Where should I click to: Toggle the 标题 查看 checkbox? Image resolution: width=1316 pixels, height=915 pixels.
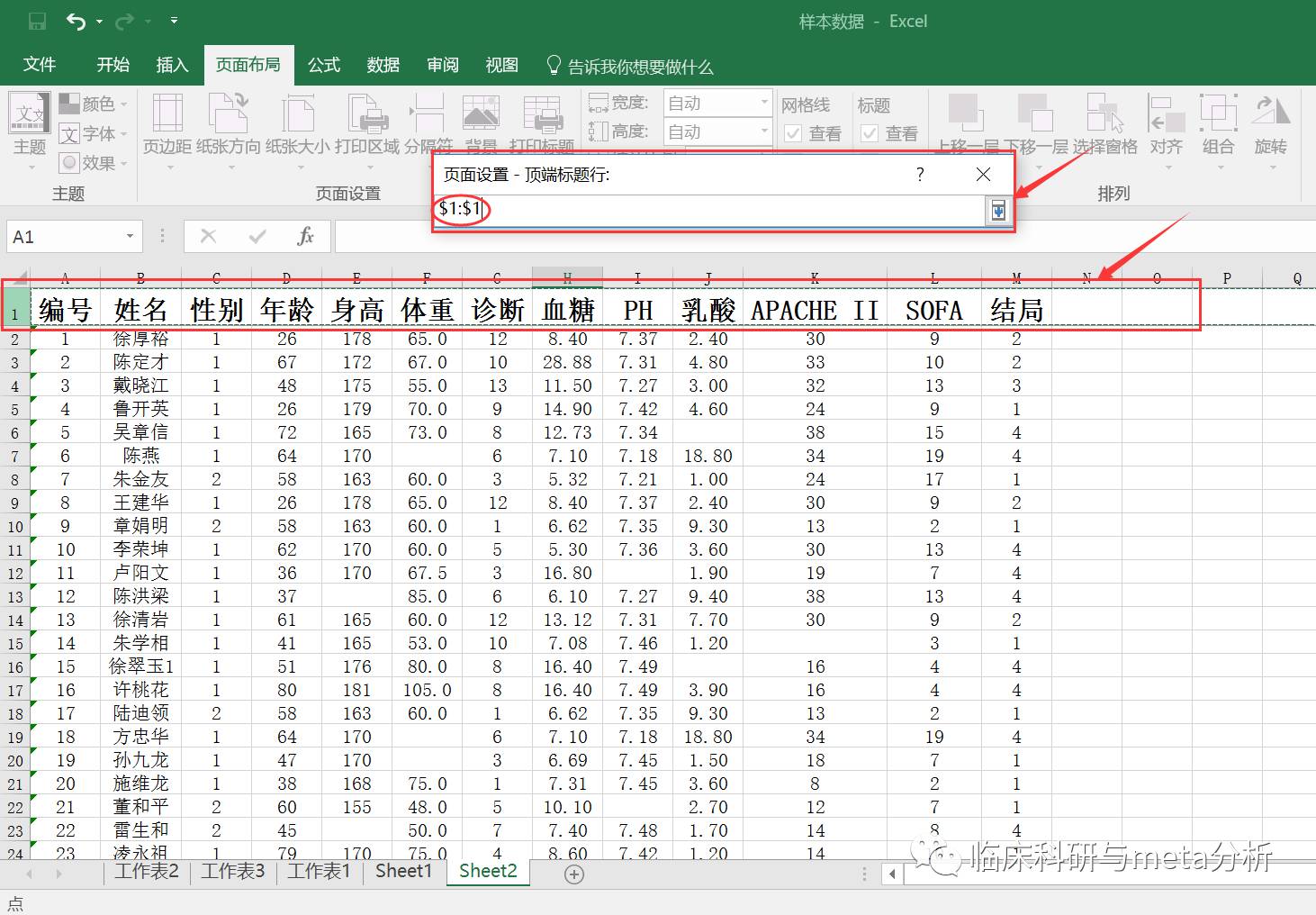pyautogui.click(x=870, y=133)
